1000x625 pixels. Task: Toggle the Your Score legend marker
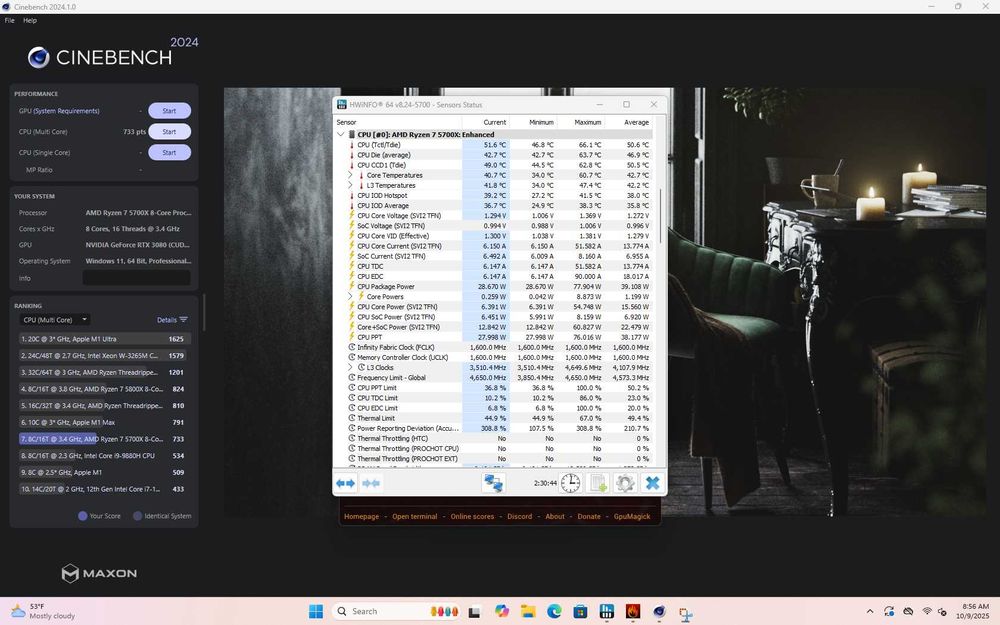point(83,516)
